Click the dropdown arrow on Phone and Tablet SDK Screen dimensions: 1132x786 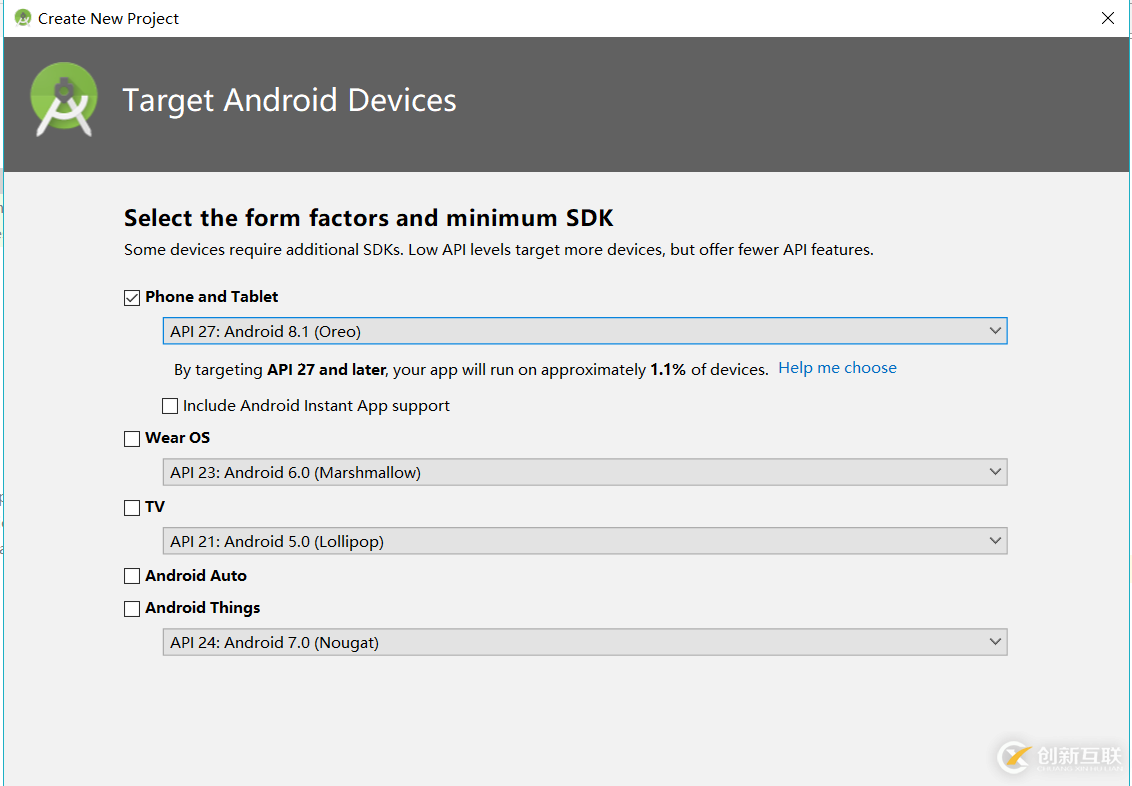(995, 330)
